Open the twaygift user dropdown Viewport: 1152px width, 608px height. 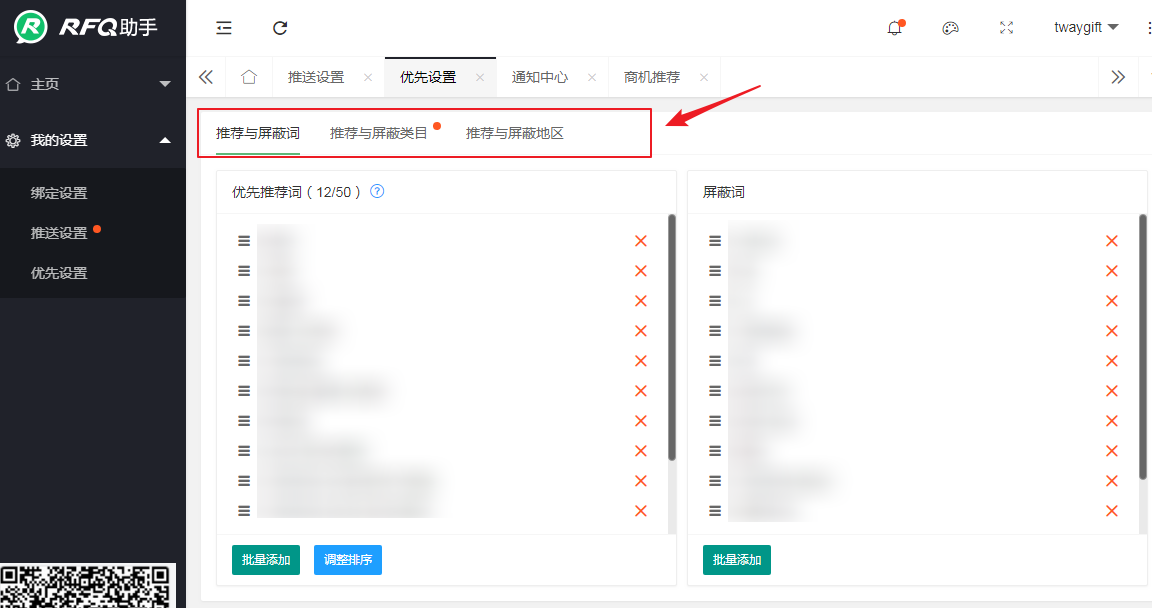point(1085,28)
